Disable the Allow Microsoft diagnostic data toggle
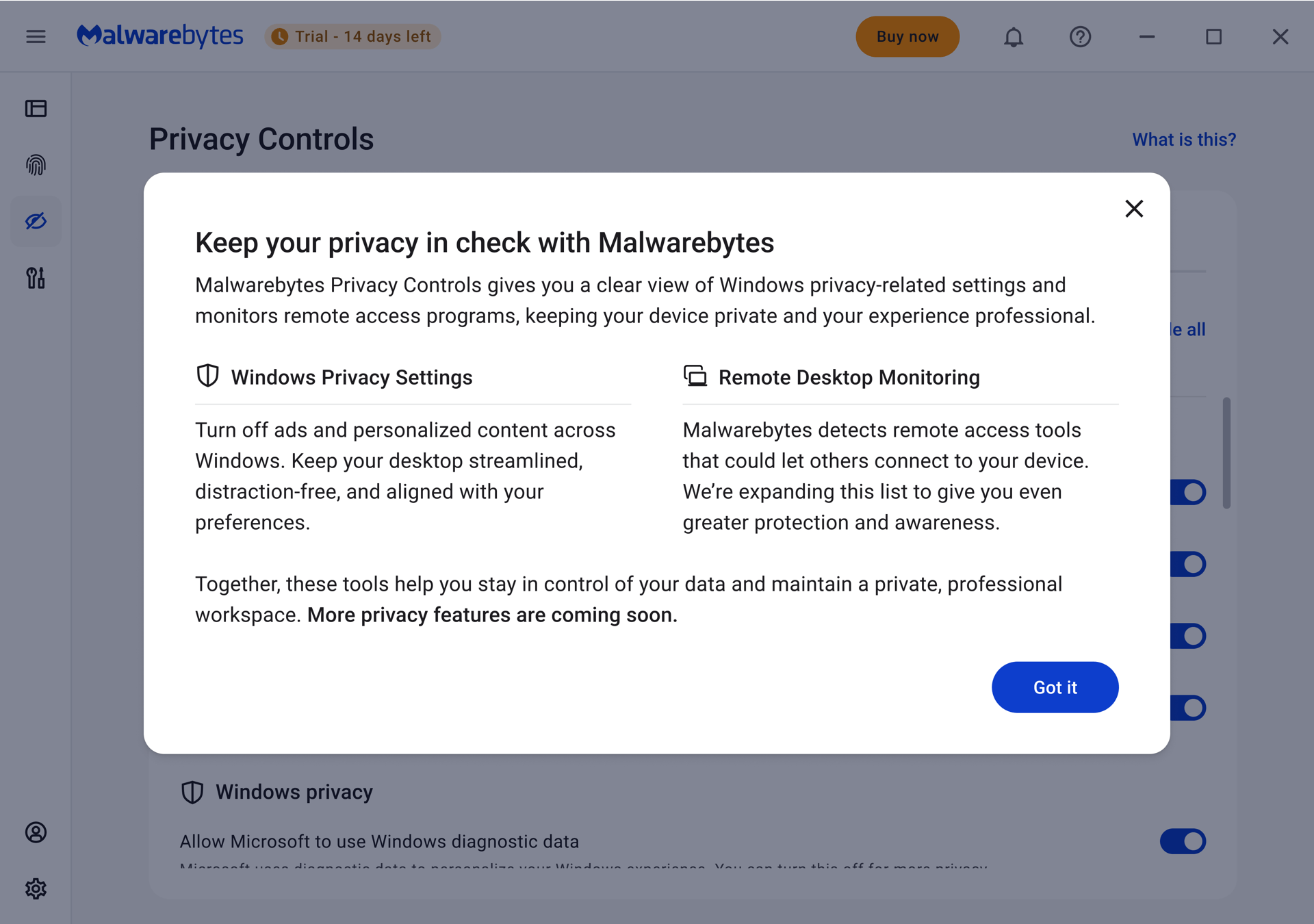 [x=1184, y=842]
